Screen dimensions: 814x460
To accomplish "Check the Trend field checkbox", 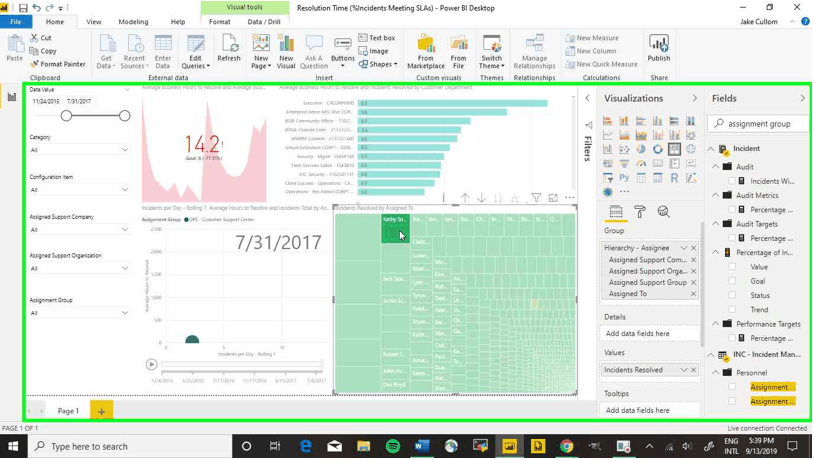I will tap(732, 309).
